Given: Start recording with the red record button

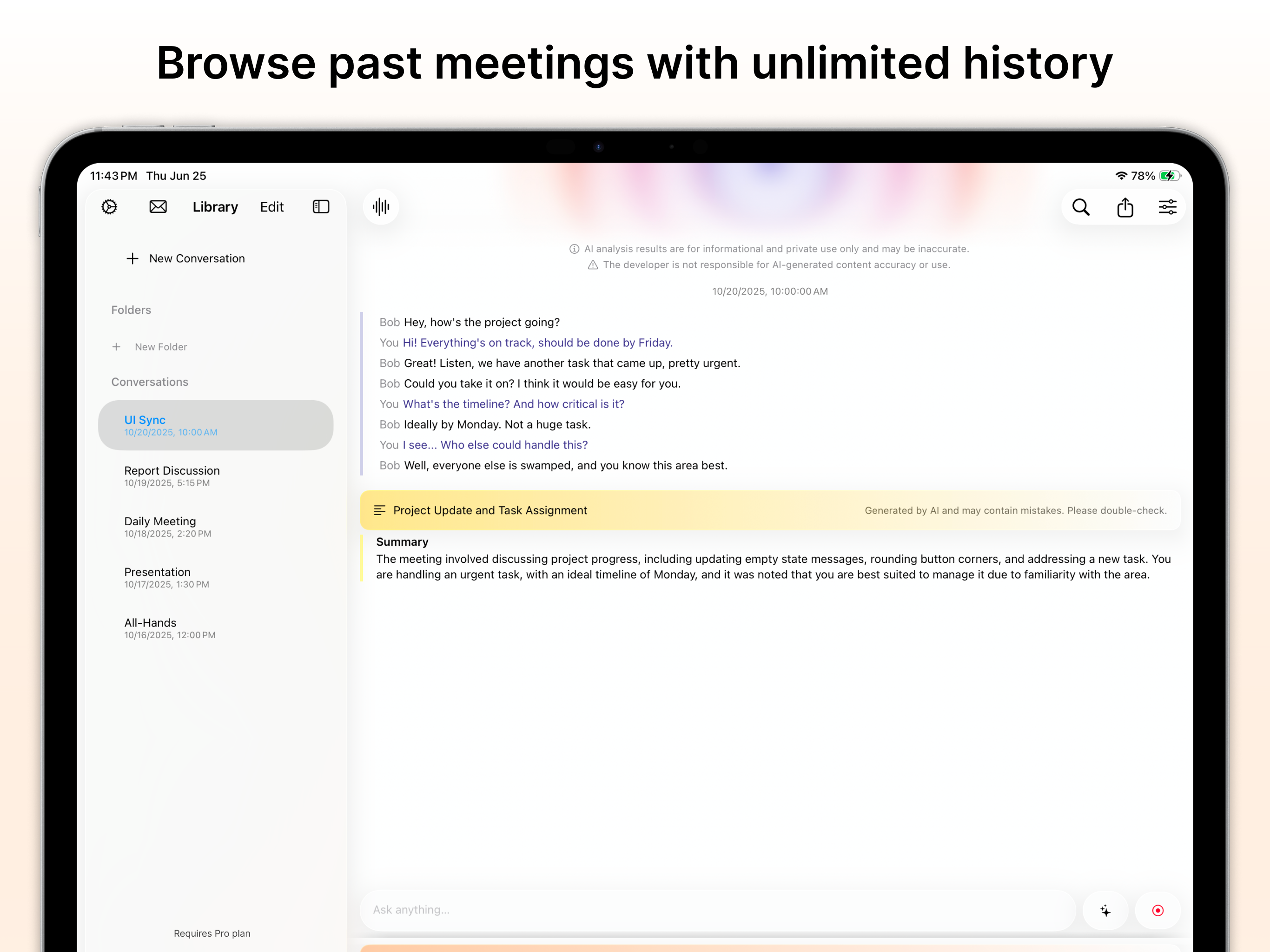Looking at the screenshot, I should click(1158, 911).
